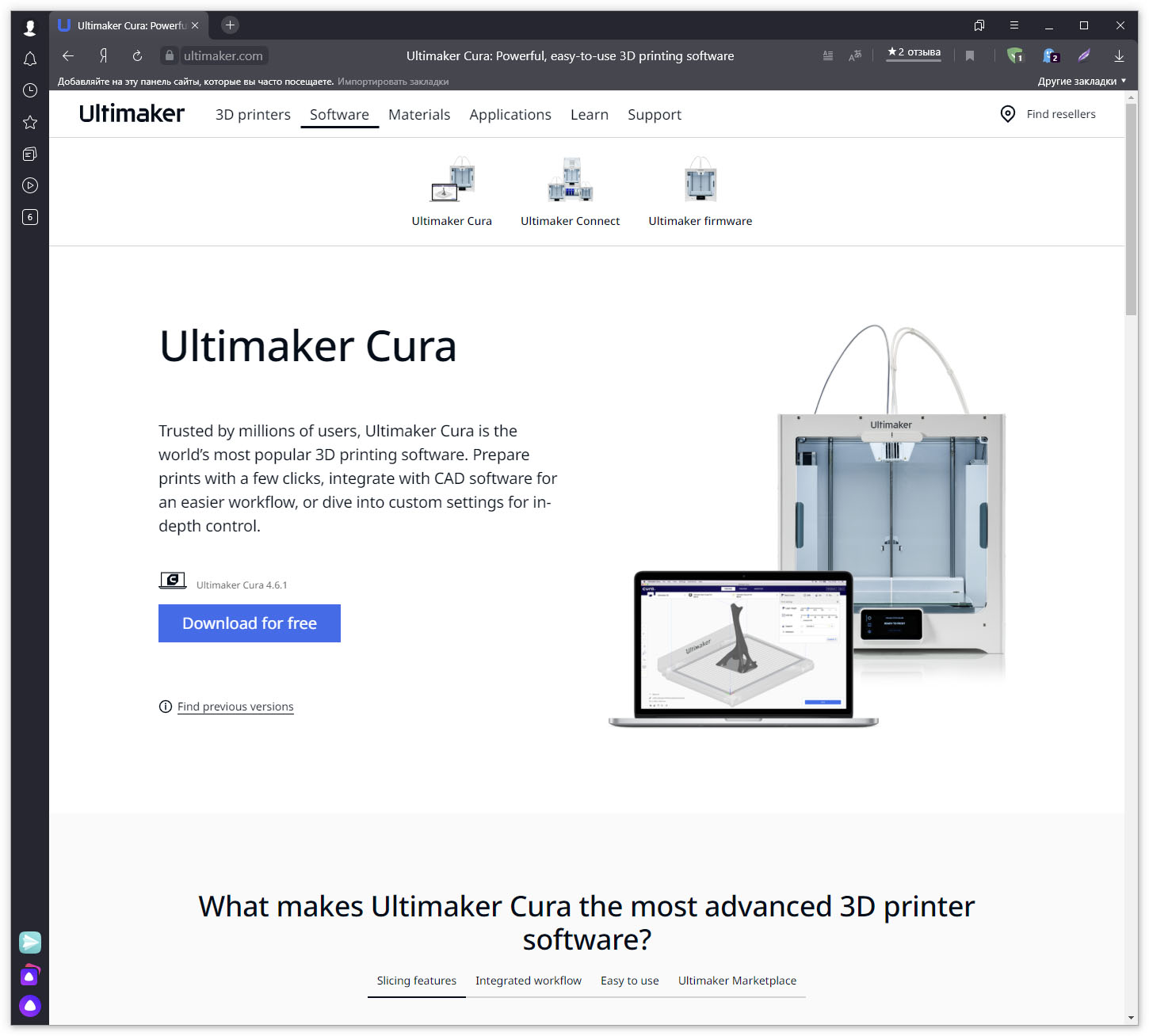The image size is (1149, 1036).
Task: Go back with the back arrow
Action: (x=68, y=55)
